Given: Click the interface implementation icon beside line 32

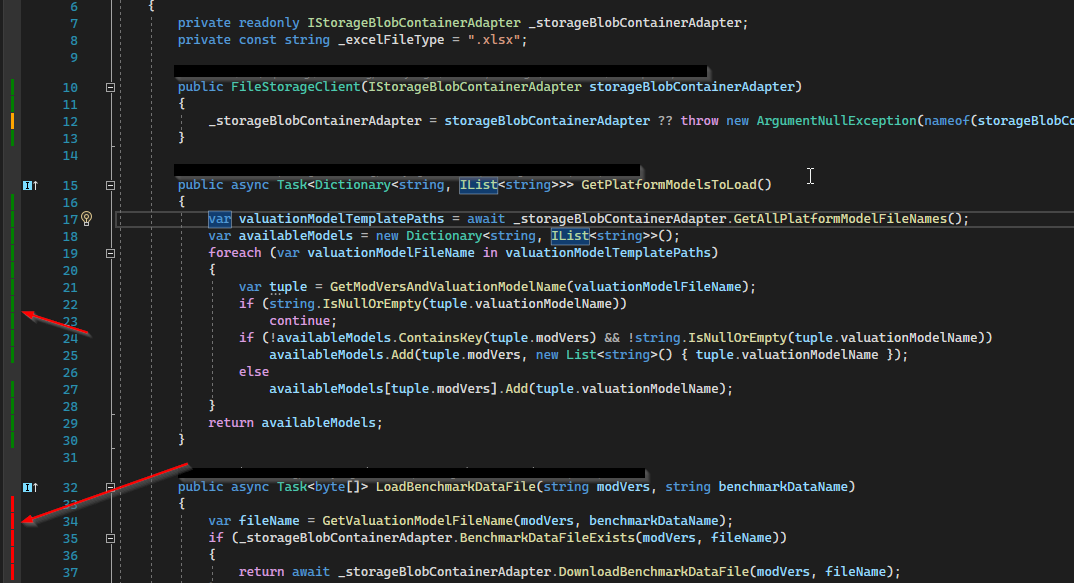Looking at the screenshot, I should click(x=29, y=487).
